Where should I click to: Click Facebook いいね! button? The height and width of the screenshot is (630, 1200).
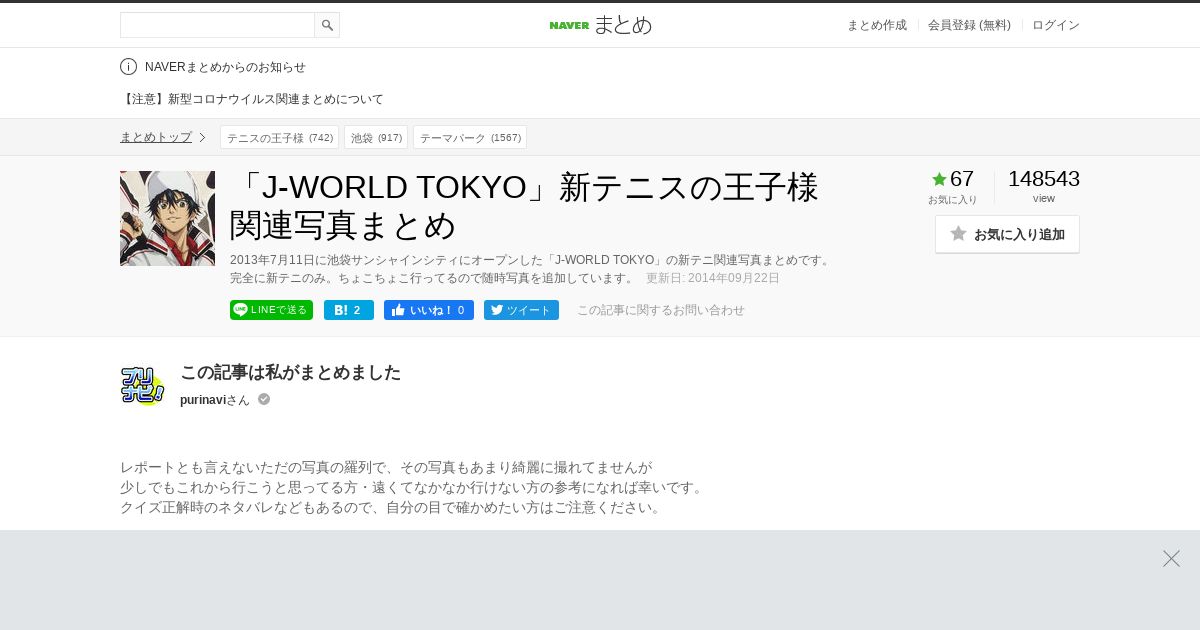coord(429,310)
